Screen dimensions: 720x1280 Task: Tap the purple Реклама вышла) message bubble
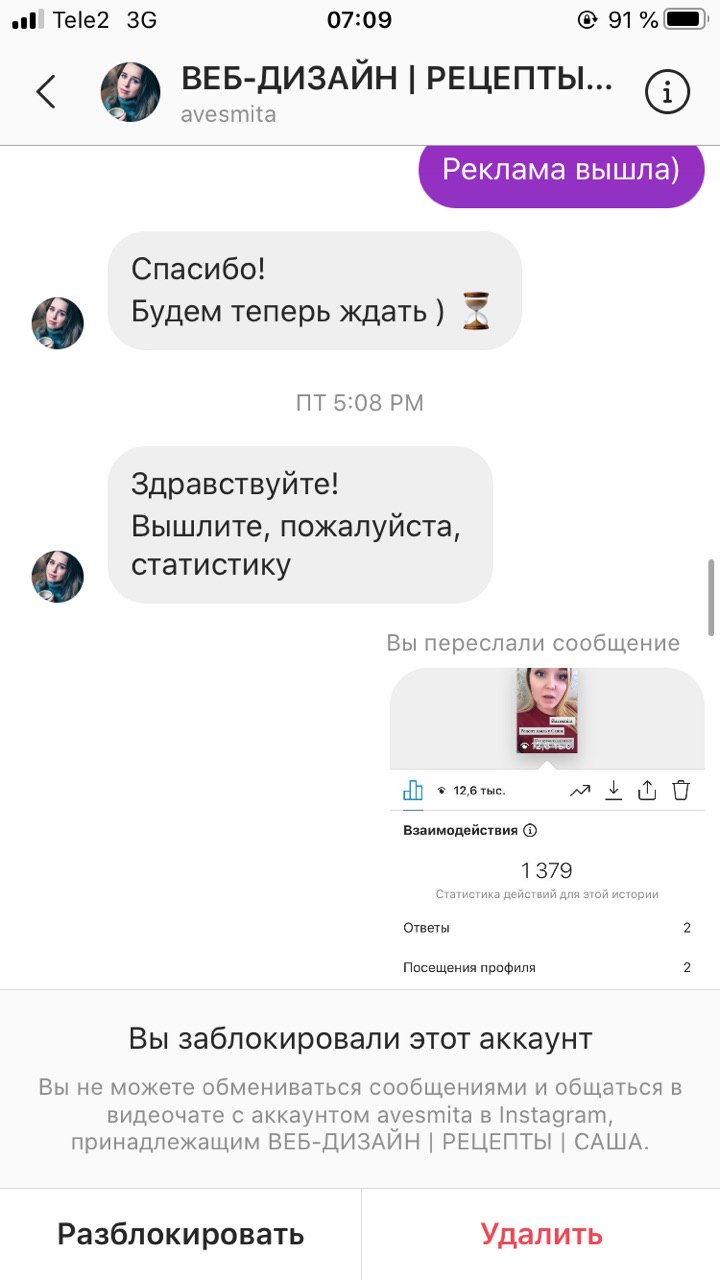click(561, 170)
